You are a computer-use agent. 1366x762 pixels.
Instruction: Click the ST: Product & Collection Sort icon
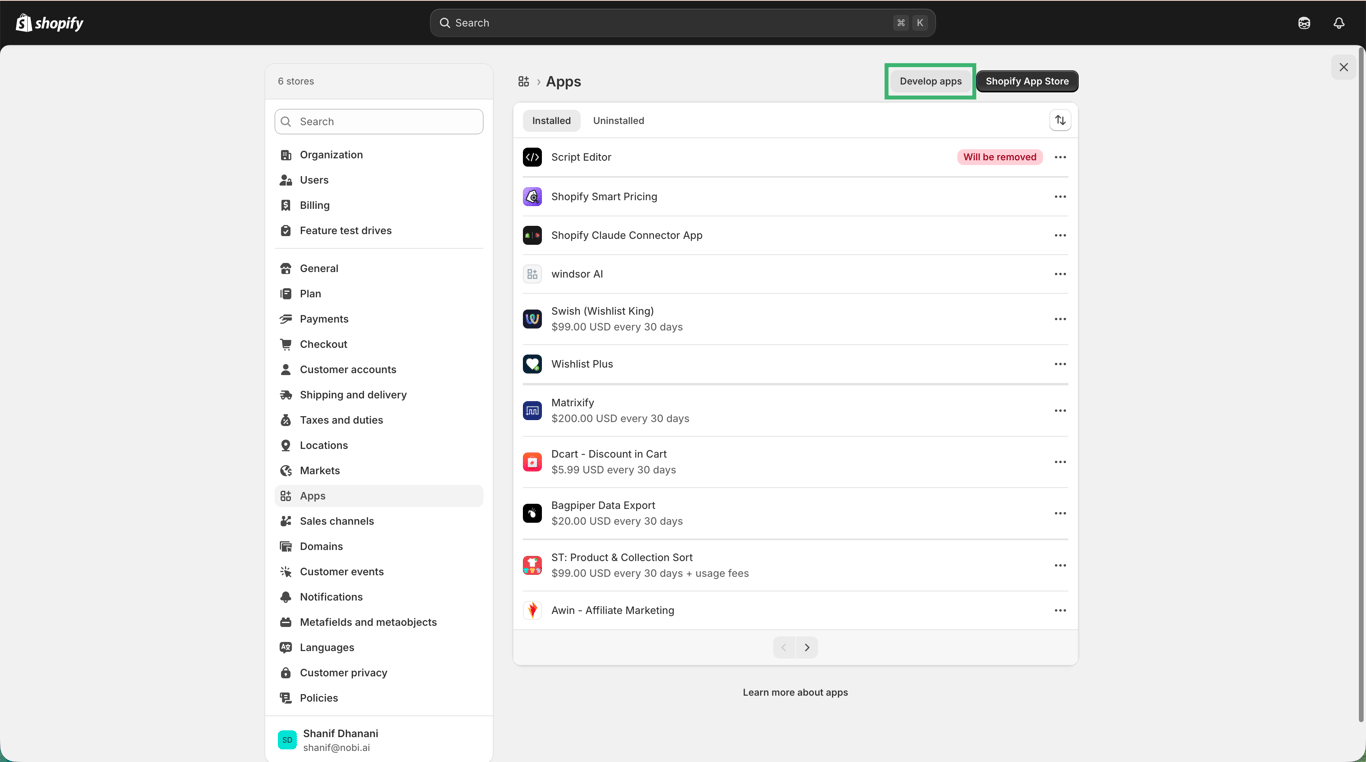tap(532, 566)
